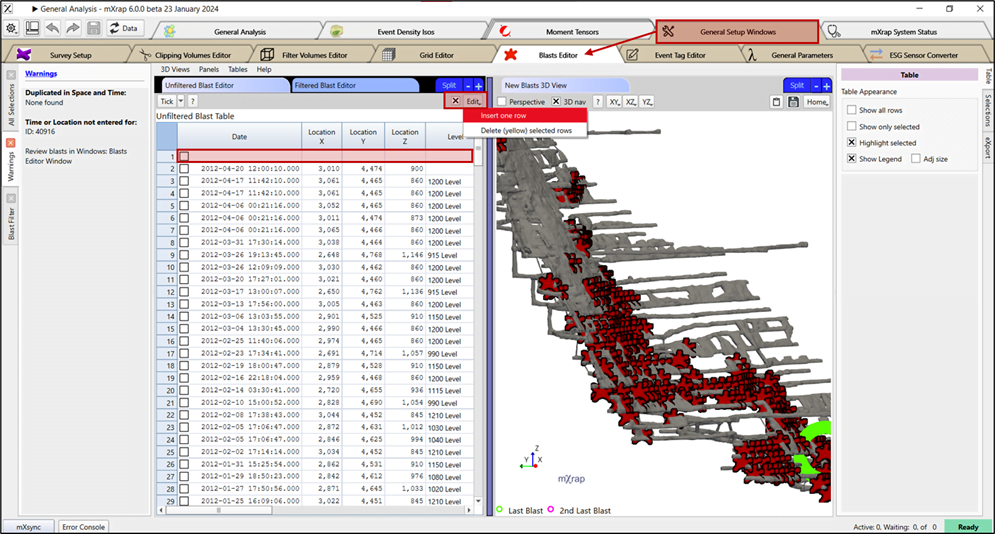Toggle the Show all rows checkbox
The width and height of the screenshot is (995, 534).
pos(852,110)
